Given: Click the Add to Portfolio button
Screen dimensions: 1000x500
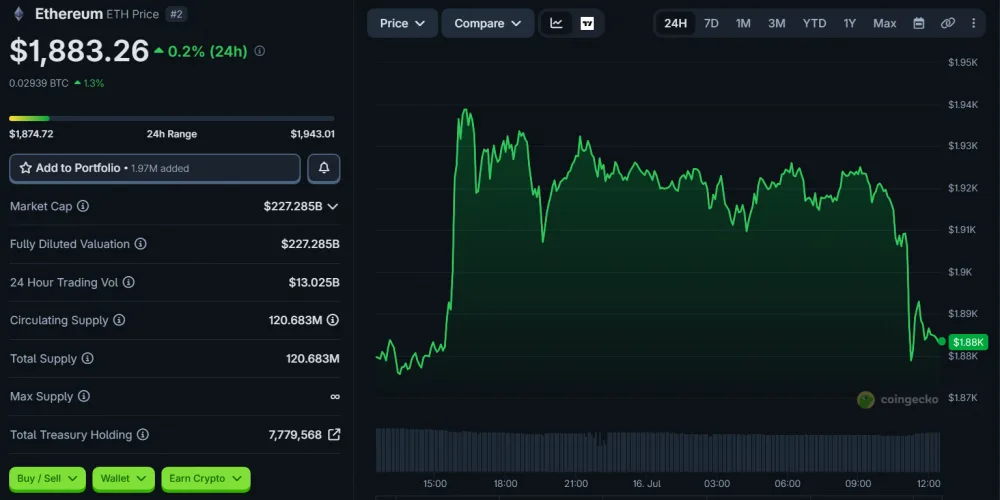Looking at the screenshot, I should (155, 168).
